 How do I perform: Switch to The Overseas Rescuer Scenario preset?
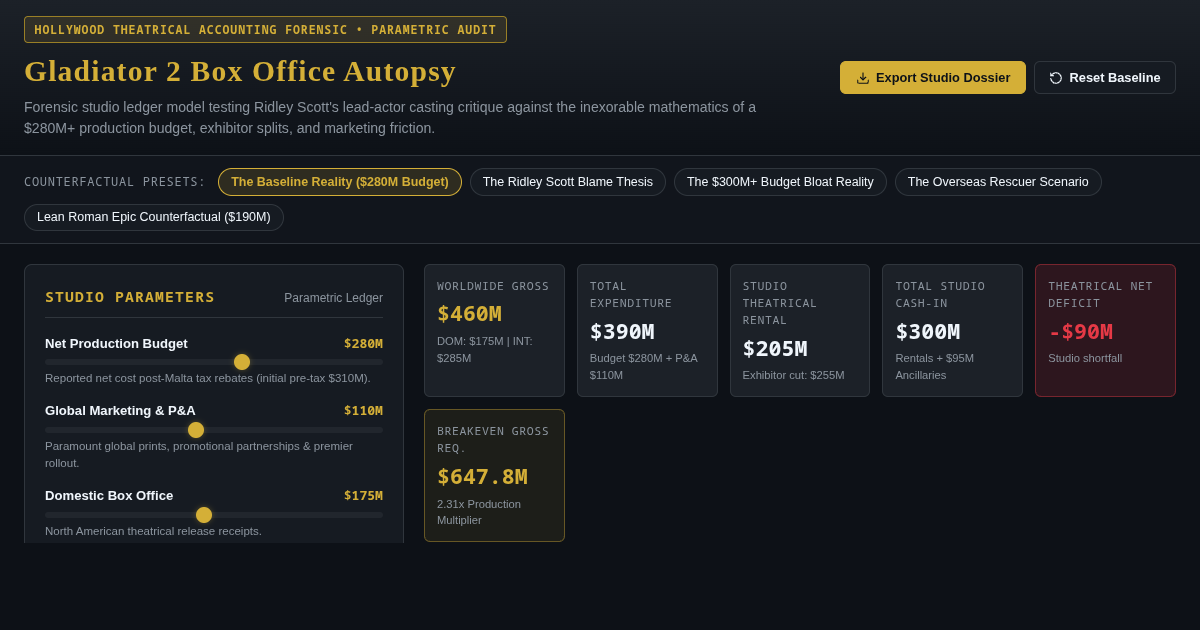point(998,182)
